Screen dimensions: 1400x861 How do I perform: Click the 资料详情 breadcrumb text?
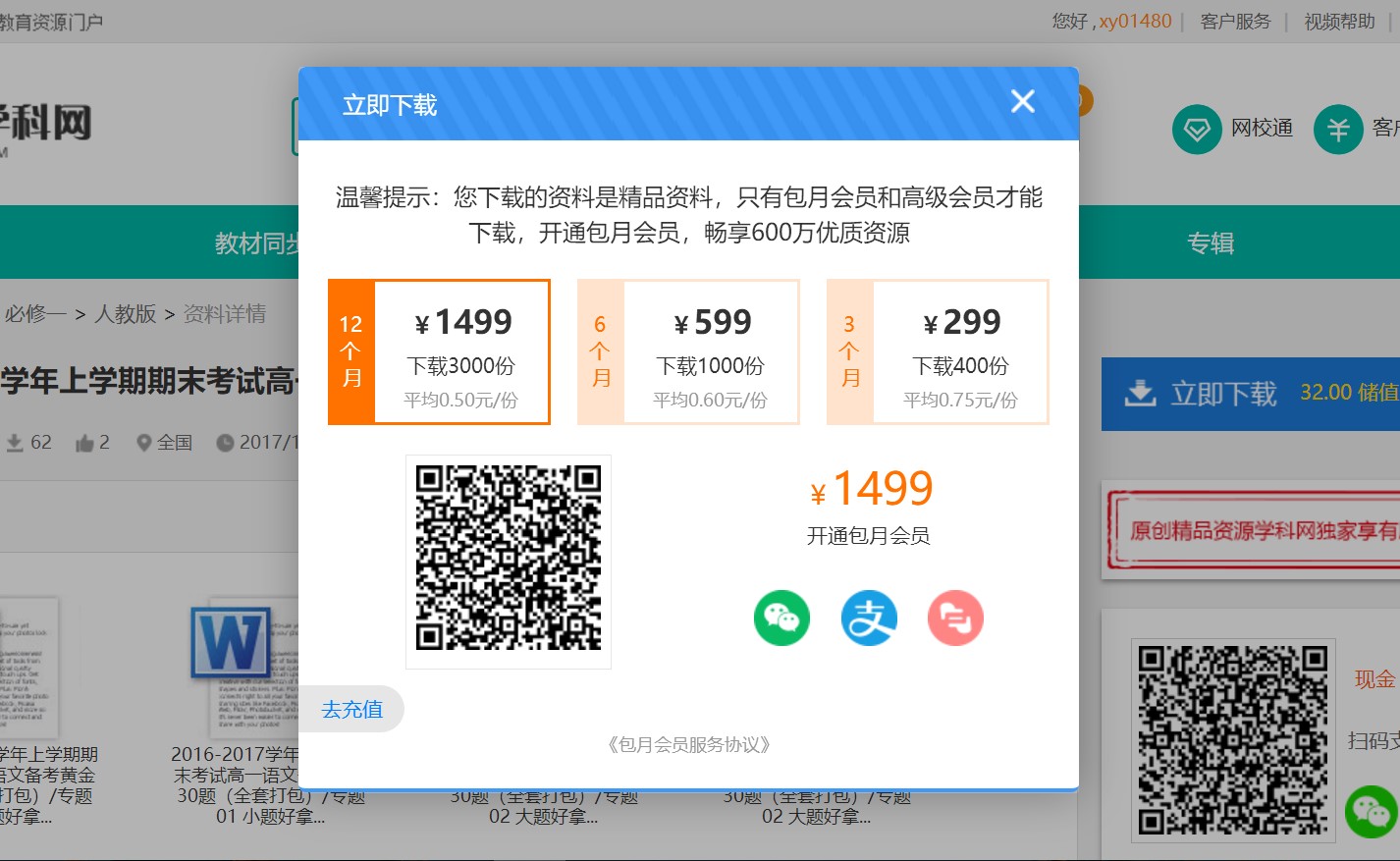225,314
